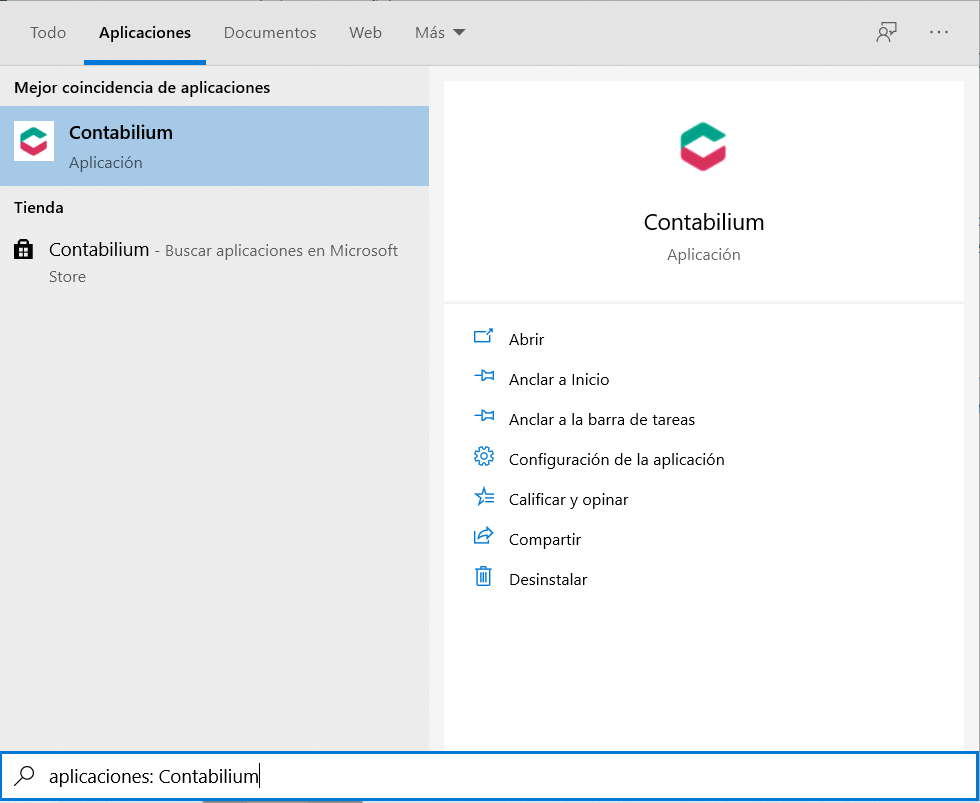Switch to the Web tab
The height and width of the screenshot is (803, 980).
click(365, 32)
